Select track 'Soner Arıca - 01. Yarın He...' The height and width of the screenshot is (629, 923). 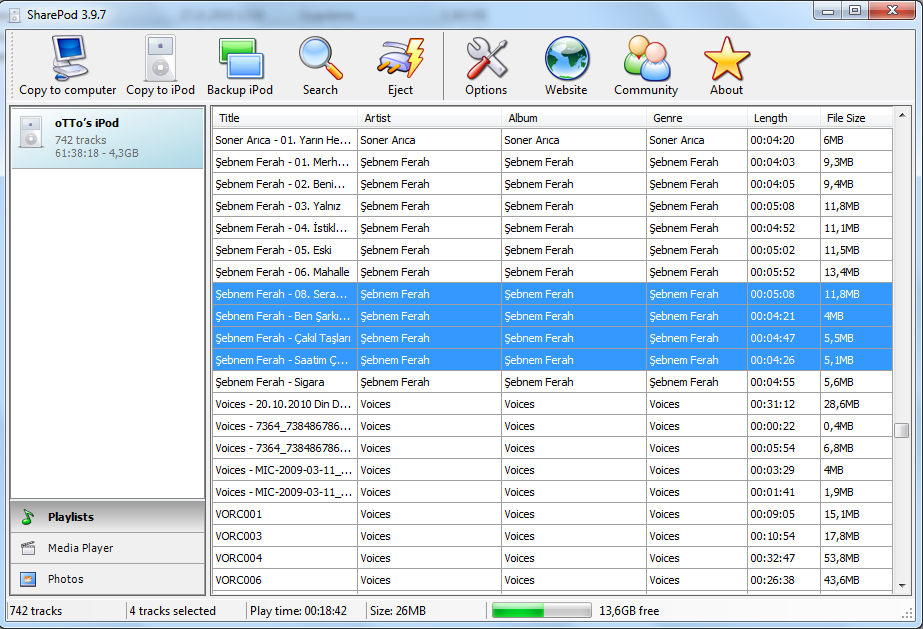pos(285,140)
